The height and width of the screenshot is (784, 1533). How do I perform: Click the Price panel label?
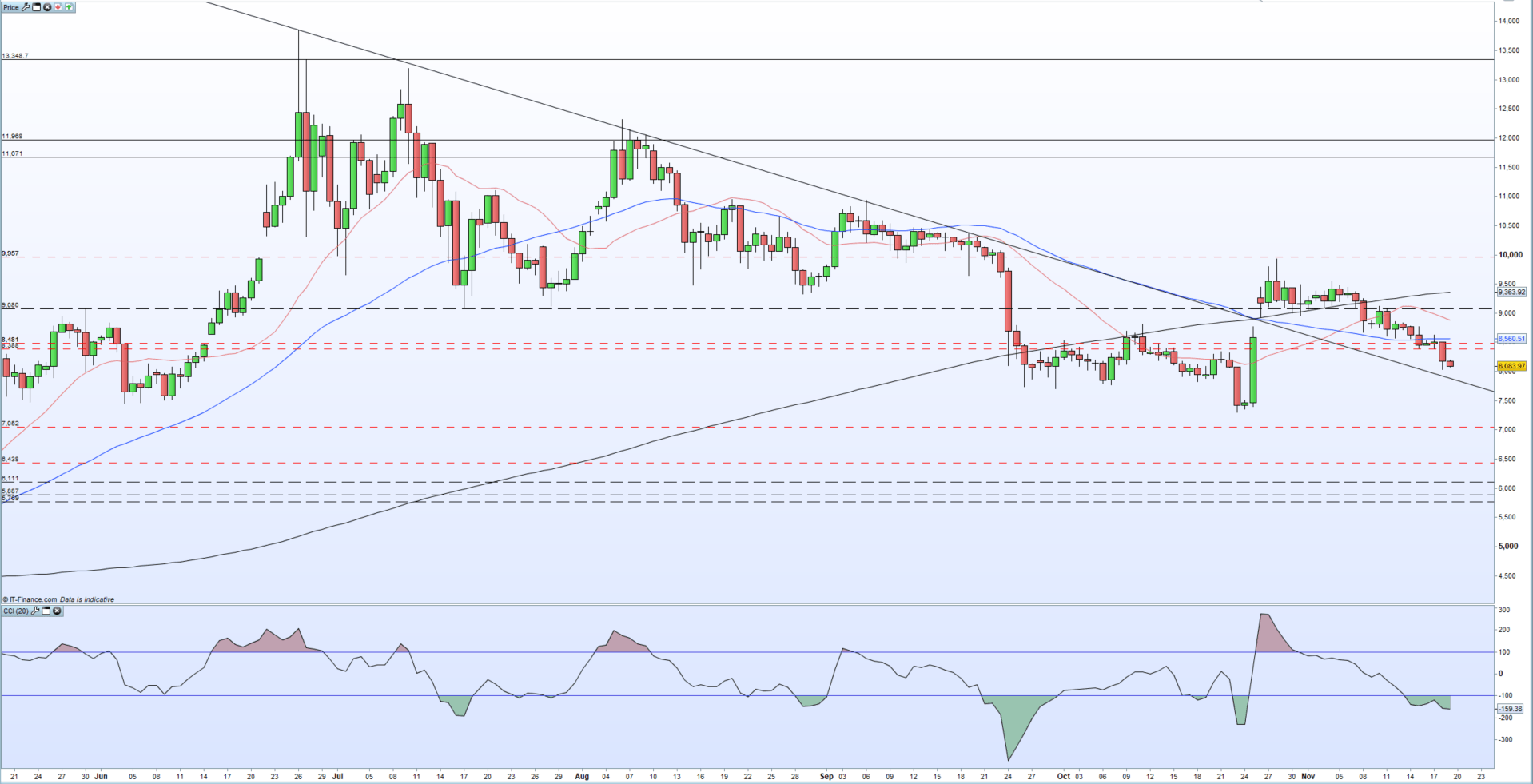pos(11,7)
